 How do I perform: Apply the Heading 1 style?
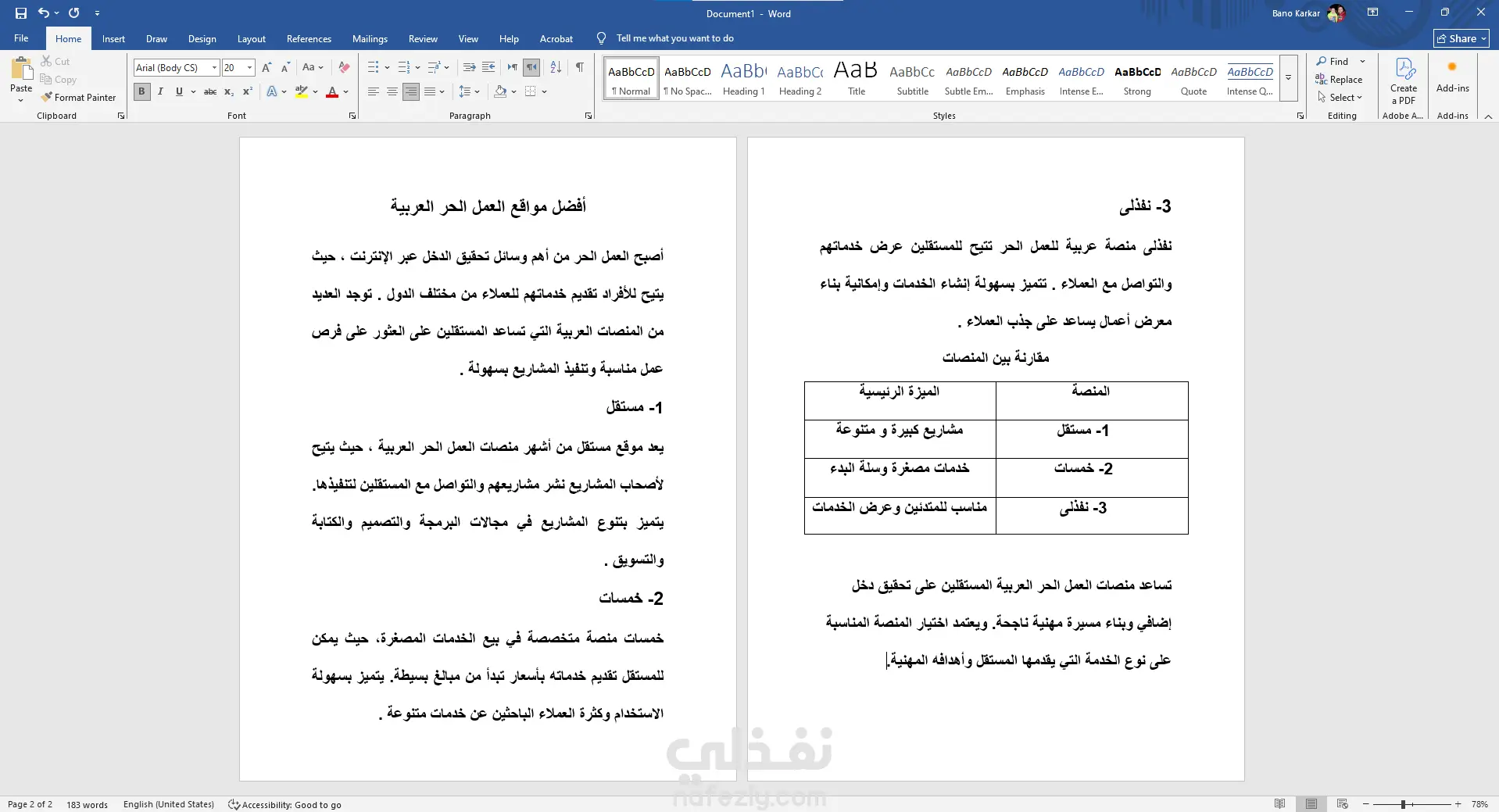click(x=743, y=78)
